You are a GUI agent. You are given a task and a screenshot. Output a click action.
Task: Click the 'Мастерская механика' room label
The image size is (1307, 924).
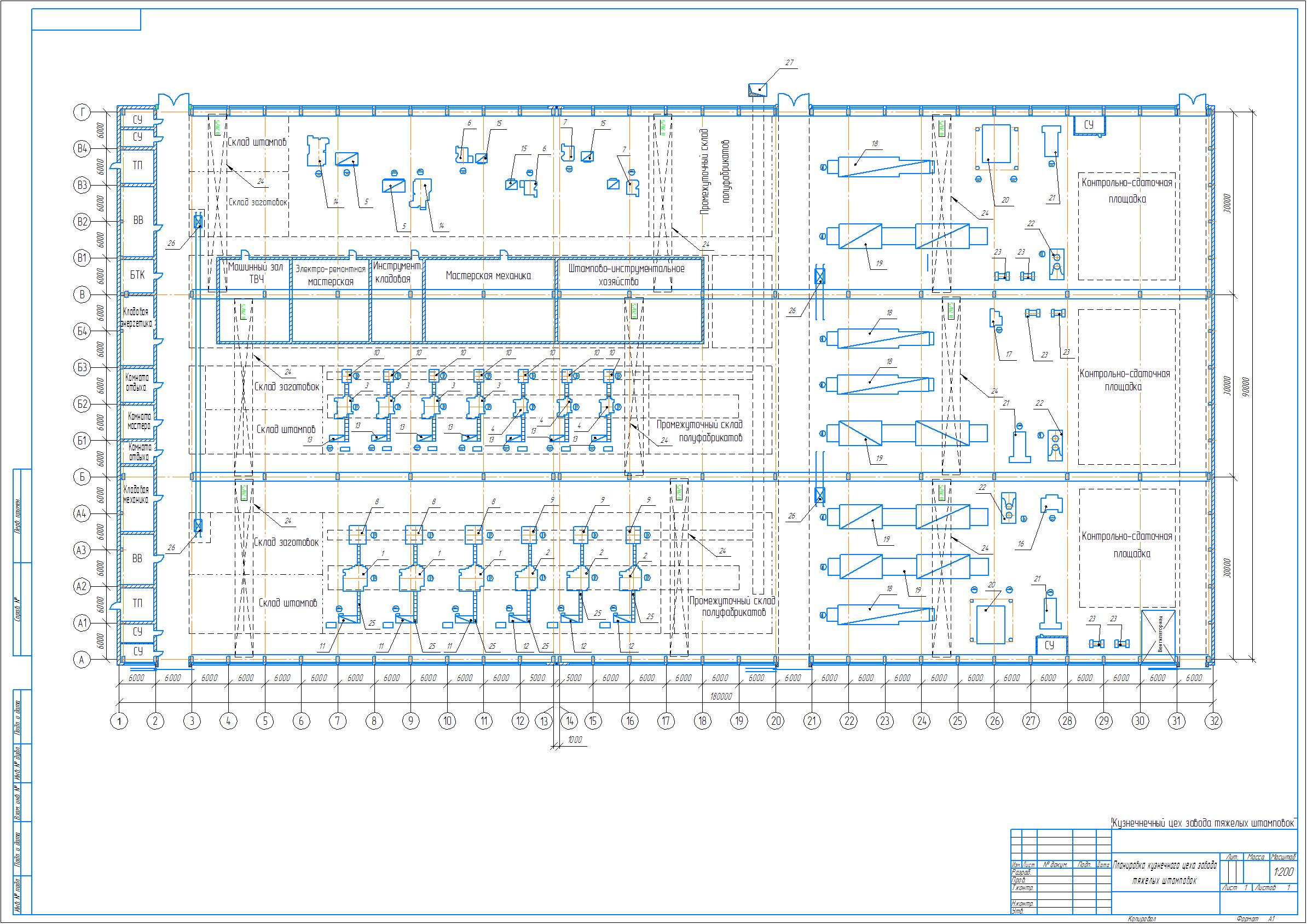pos(488,275)
